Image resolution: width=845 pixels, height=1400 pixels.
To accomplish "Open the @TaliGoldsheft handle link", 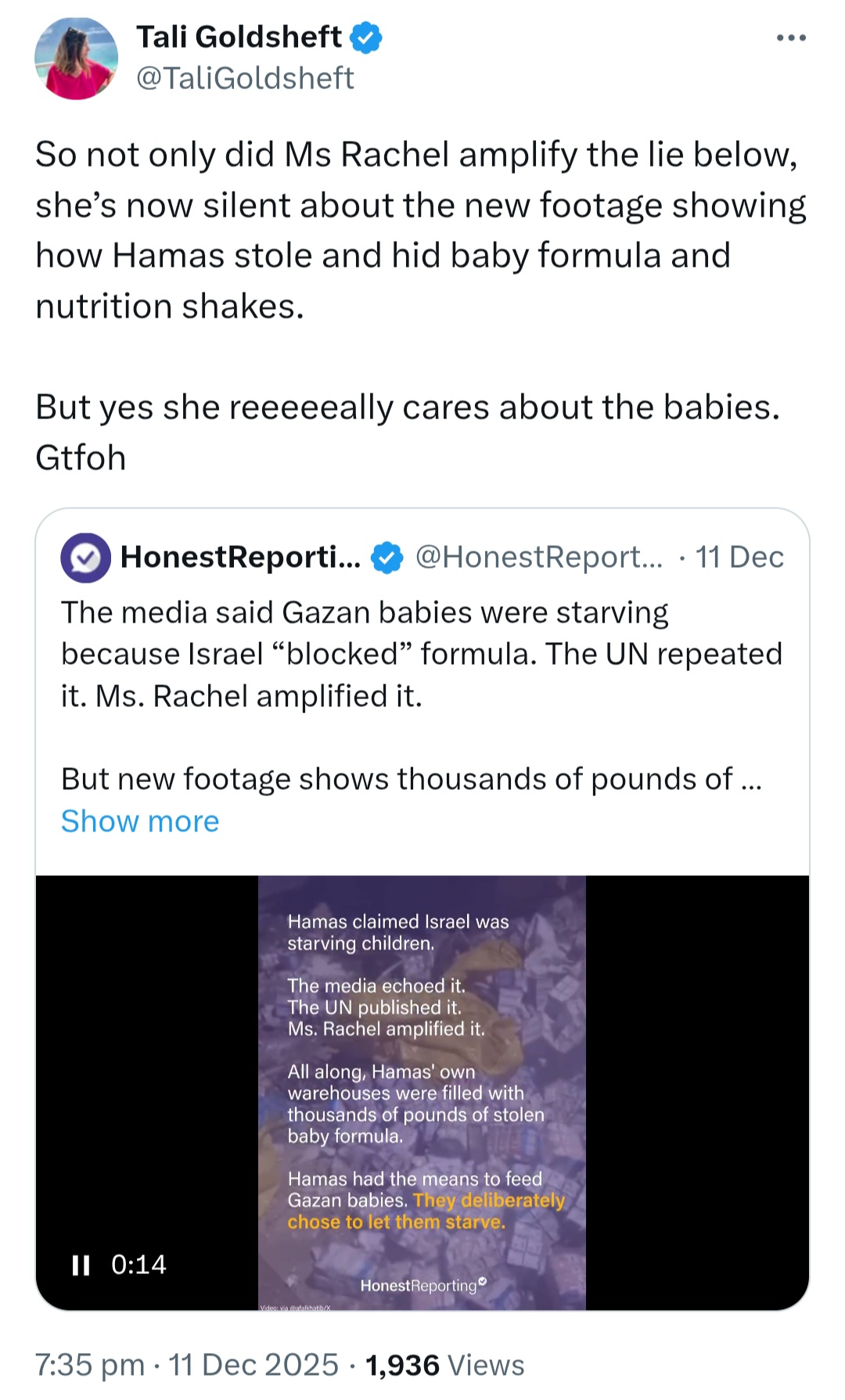I will pos(245,77).
